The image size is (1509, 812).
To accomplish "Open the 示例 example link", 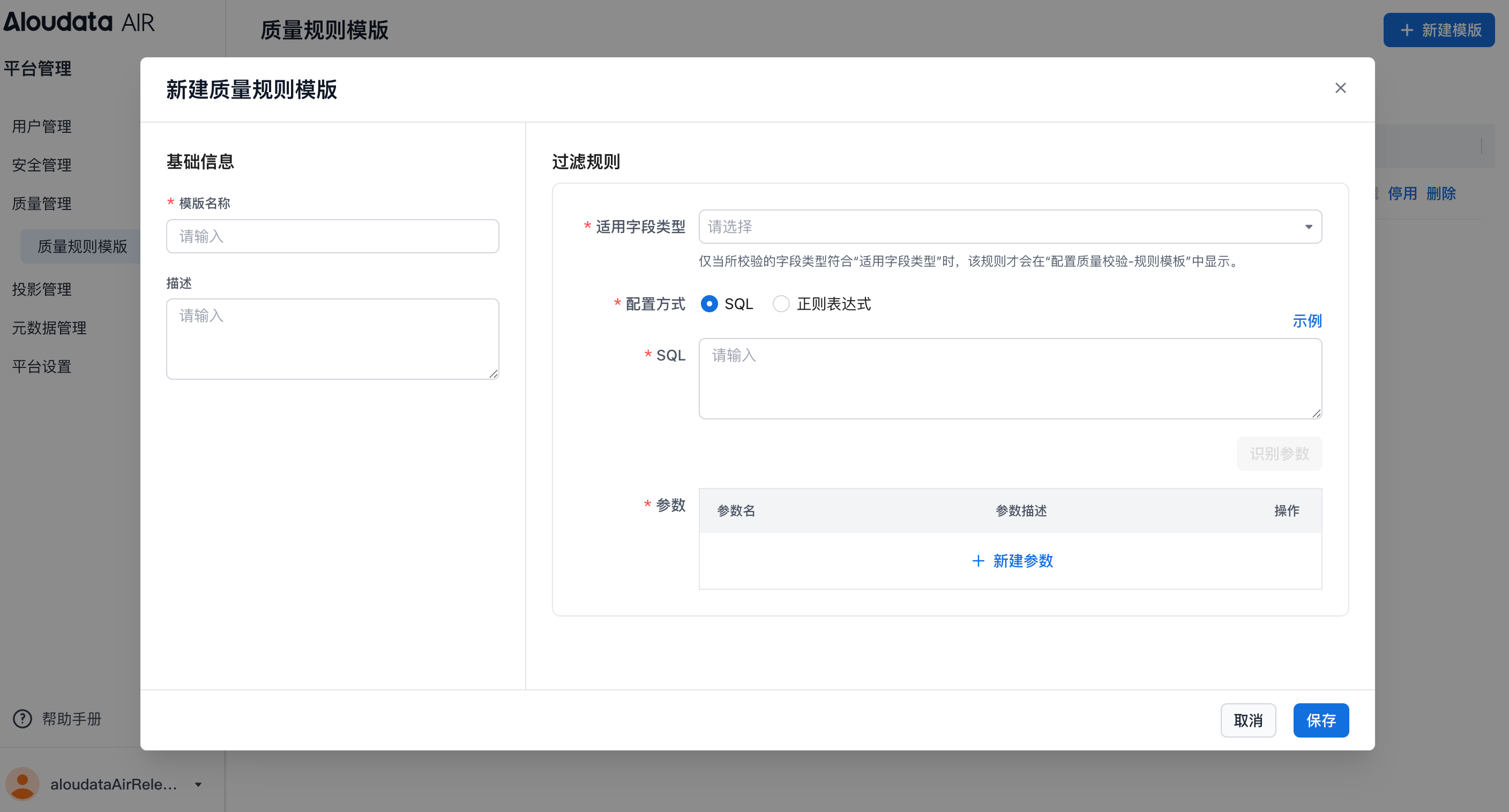I will coord(1308,321).
